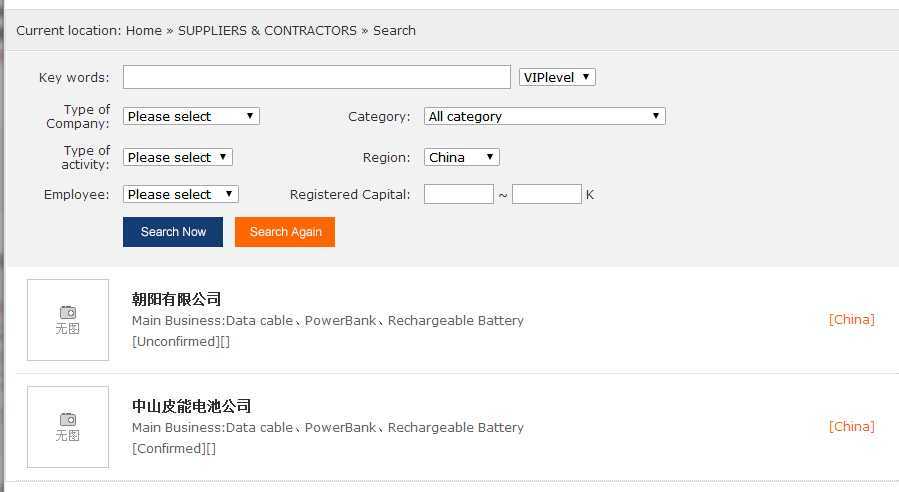Click the [China] tag on first result
This screenshot has height=492, width=899.
click(851, 319)
